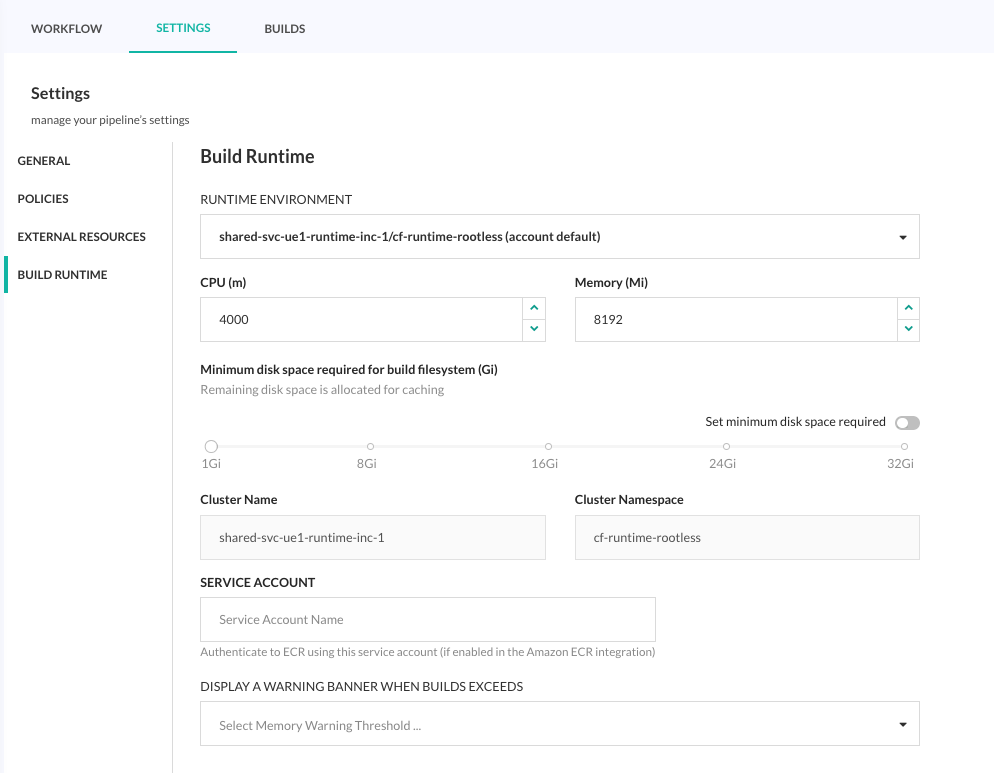Open Policies settings section
Viewport: 994px width, 773px height.
point(43,199)
